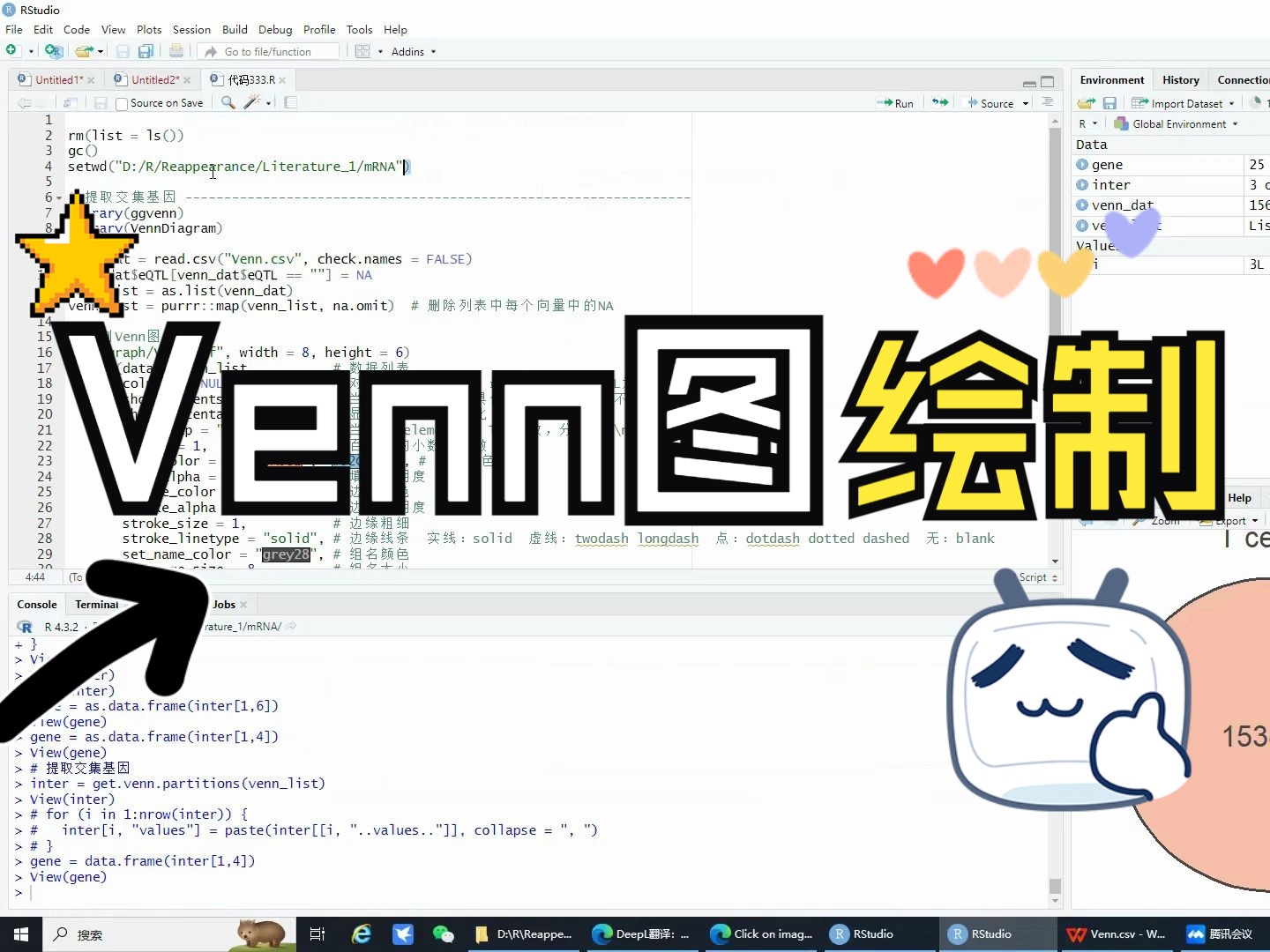Open the Plots menu
The image size is (1270, 952).
tap(149, 29)
